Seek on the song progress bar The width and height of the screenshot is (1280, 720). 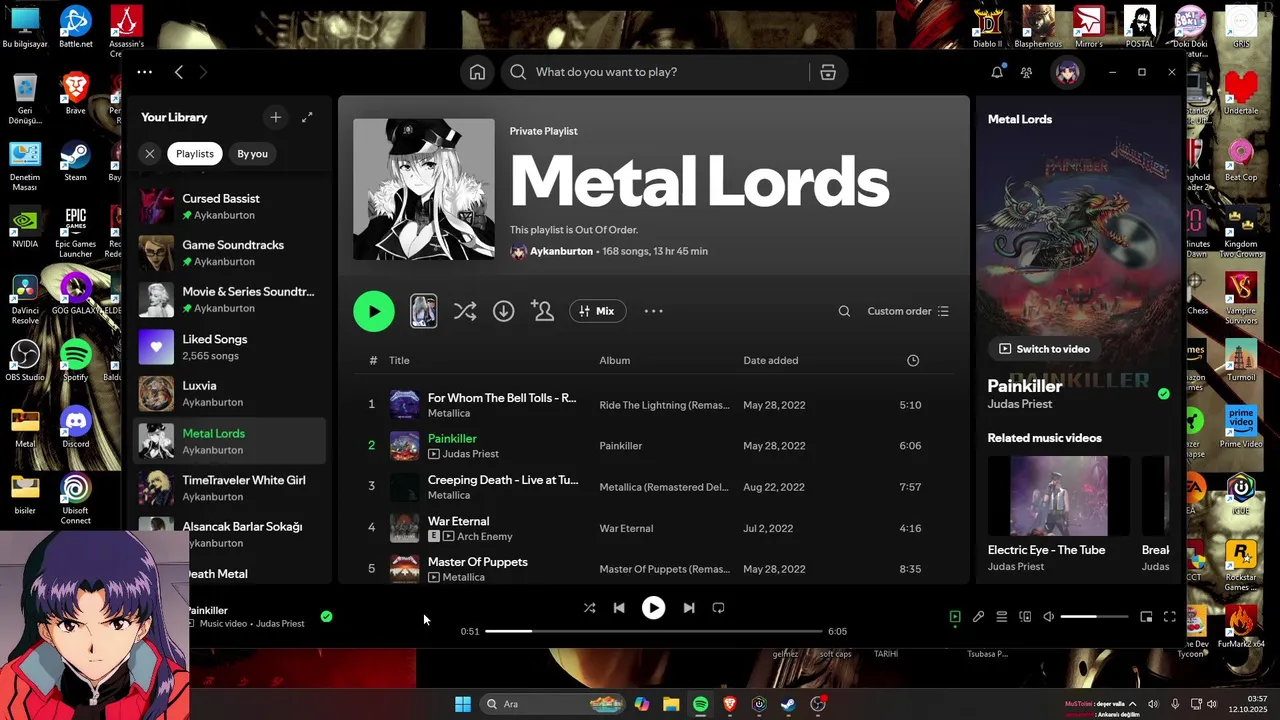tap(654, 631)
